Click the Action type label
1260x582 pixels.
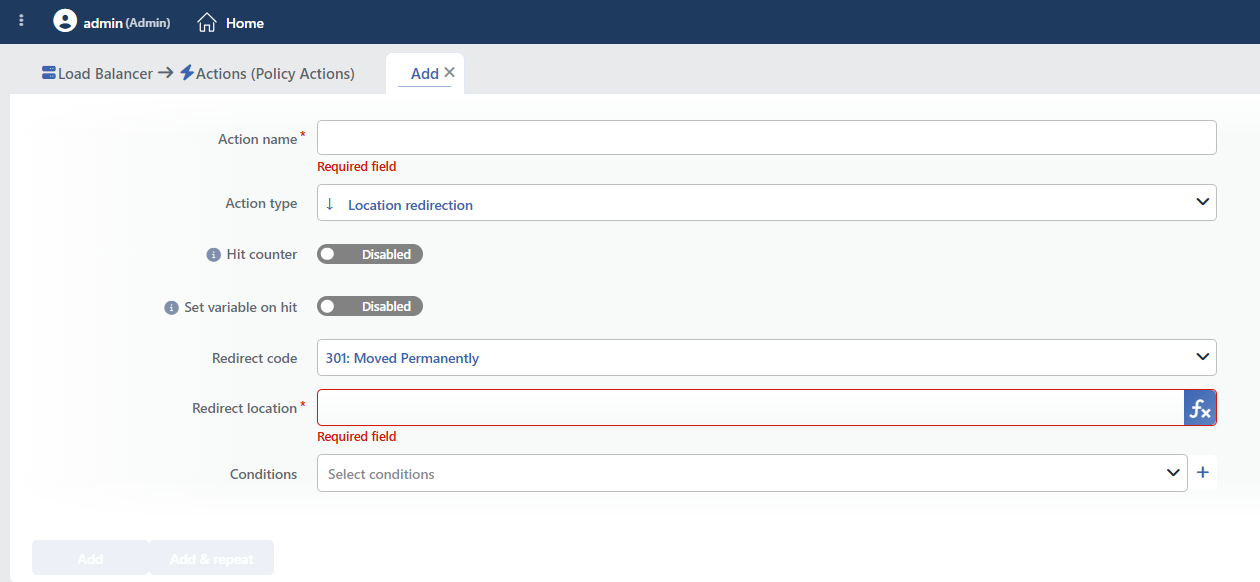coord(261,203)
